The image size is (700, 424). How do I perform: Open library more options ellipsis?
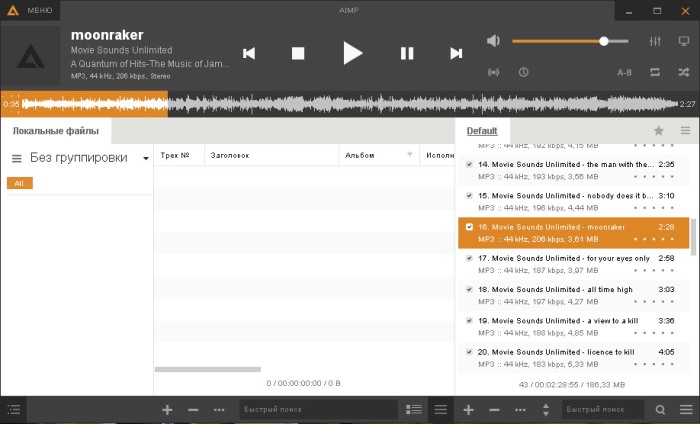tap(219, 410)
